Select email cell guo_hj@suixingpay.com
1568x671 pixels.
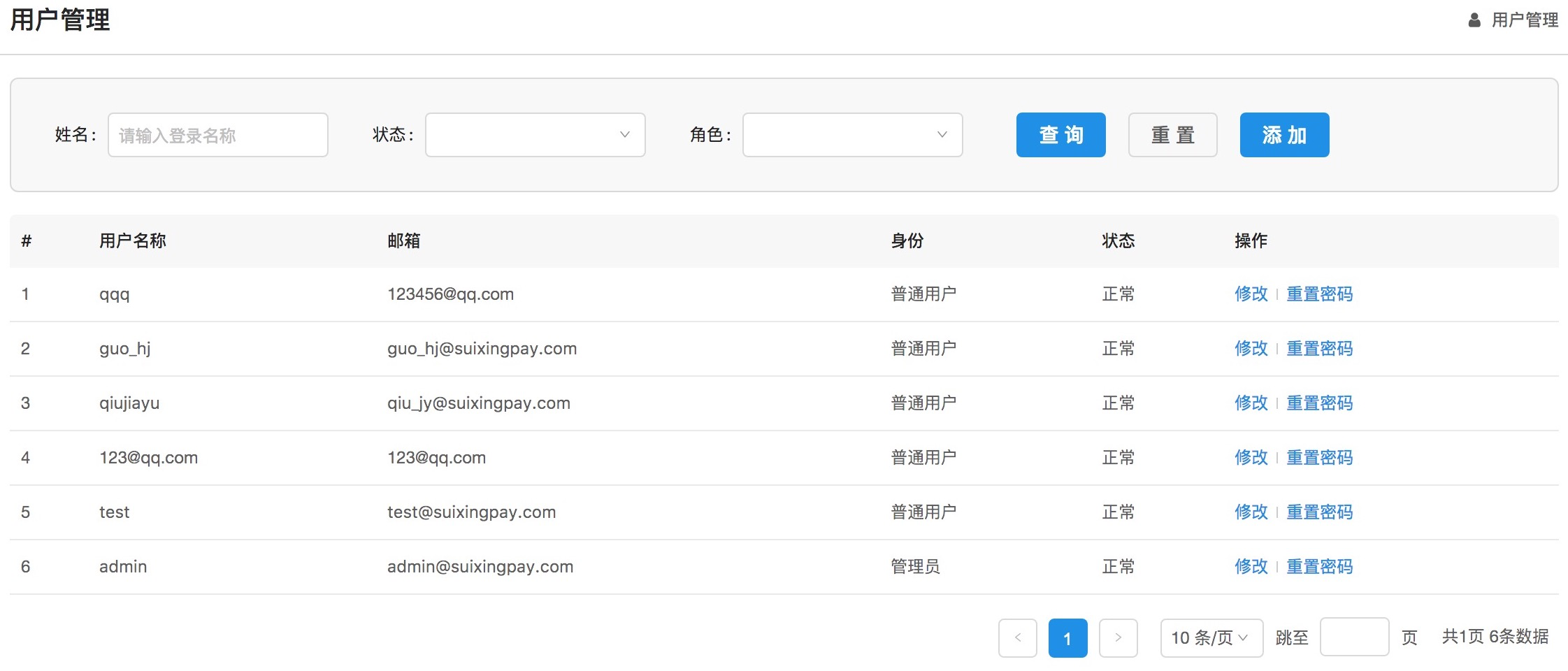(x=482, y=349)
